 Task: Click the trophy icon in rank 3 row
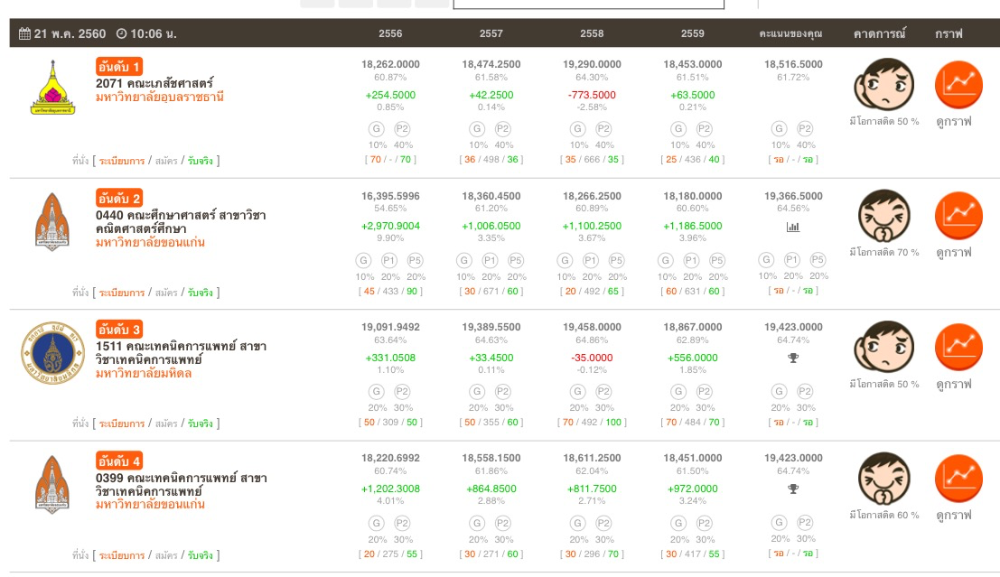click(x=793, y=358)
